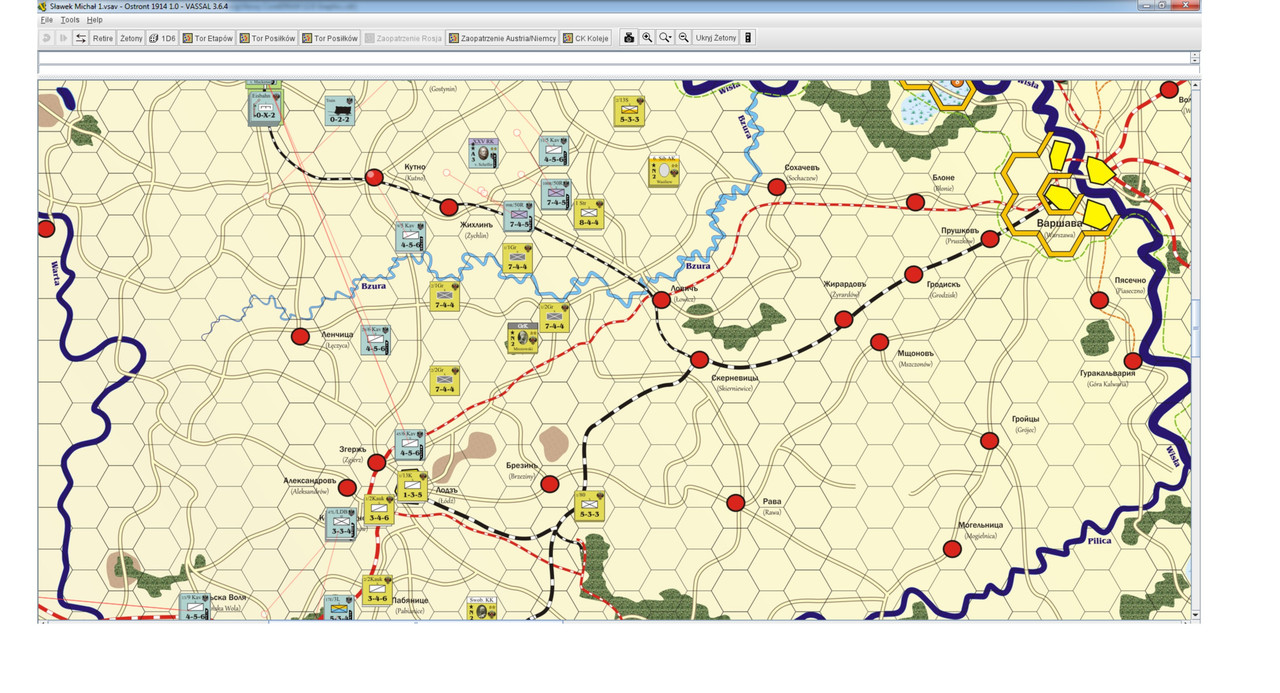The image size is (1280, 693).
Task: Click the Кутно town marker
Action: (374, 177)
